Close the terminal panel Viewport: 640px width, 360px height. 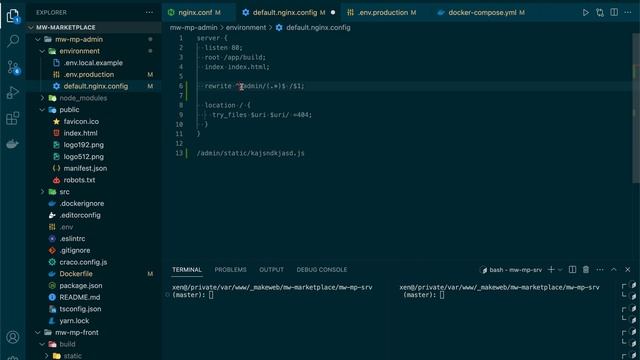pyautogui.click(x=627, y=269)
